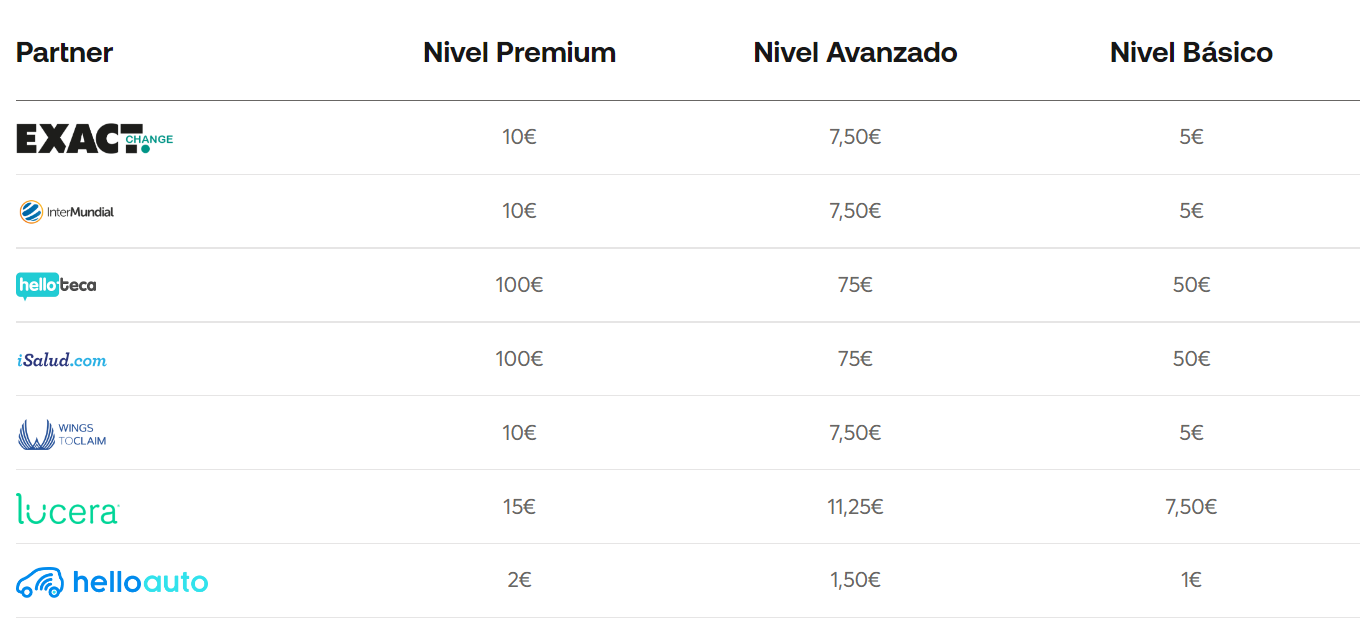Click helloauto Básico price 1€
Viewport: 1372px width, 636px height.
pyautogui.click(x=1191, y=581)
